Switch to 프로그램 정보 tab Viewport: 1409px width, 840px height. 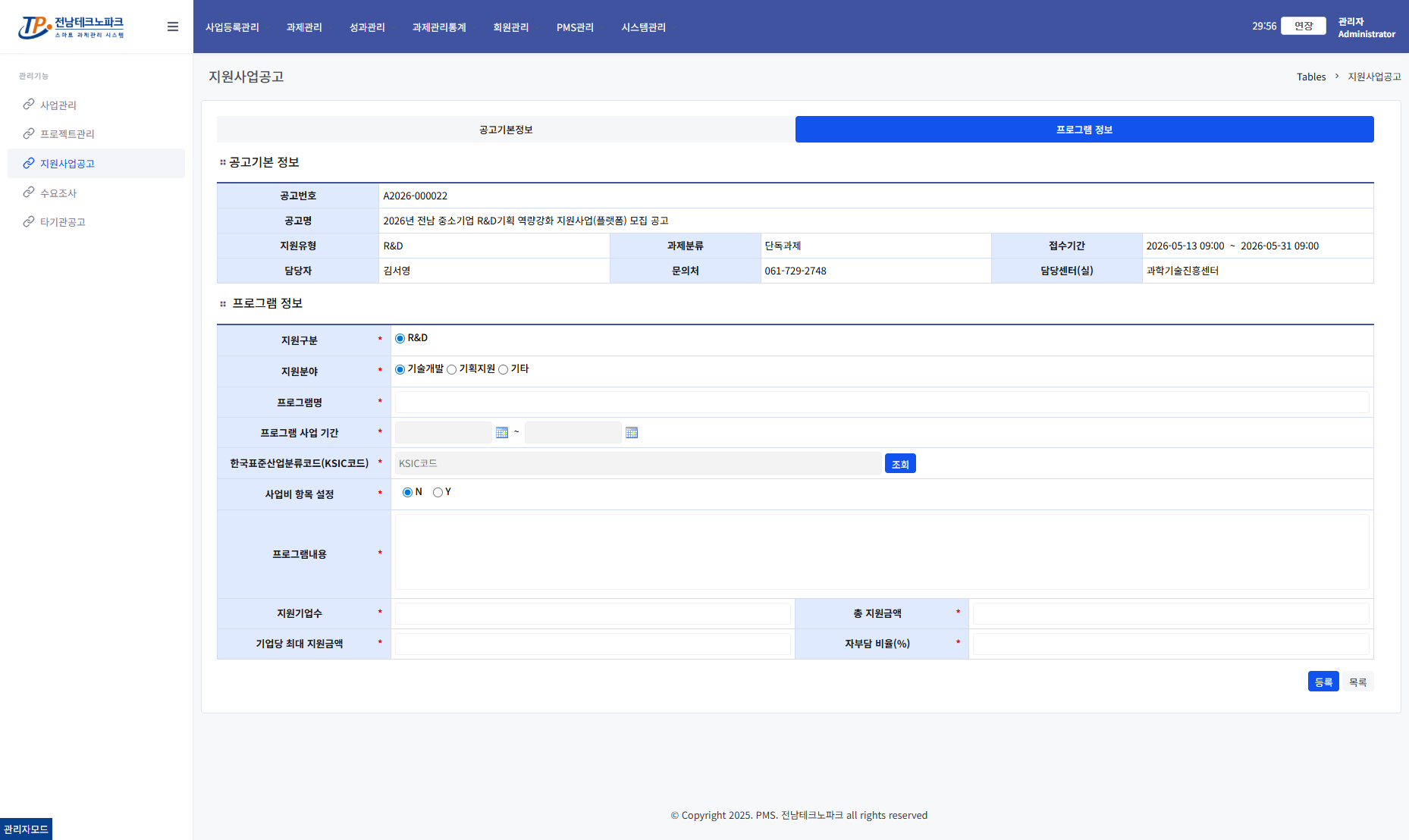(x=1084, y=130)
